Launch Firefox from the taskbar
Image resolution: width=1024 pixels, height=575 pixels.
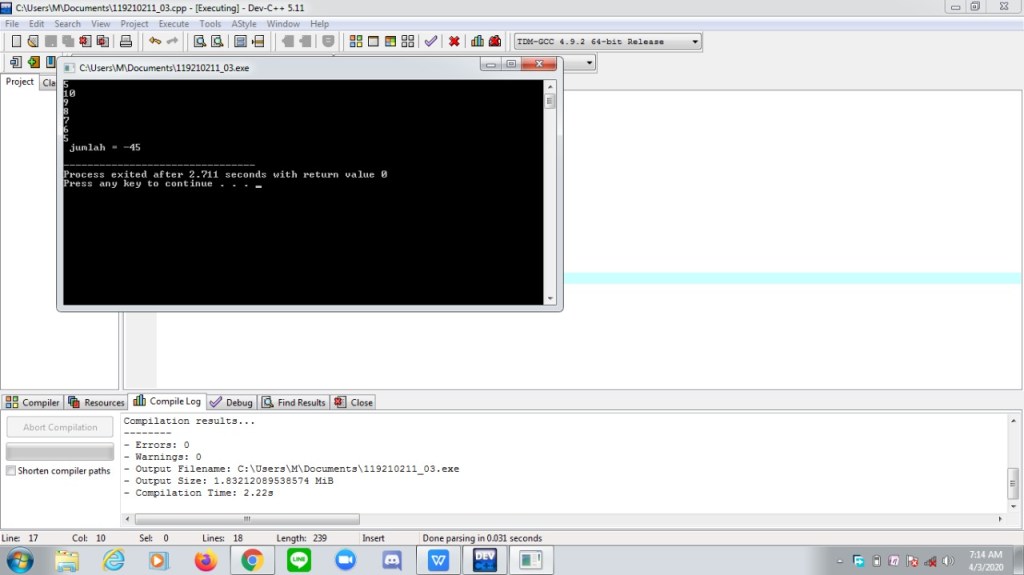coord(206,560)
